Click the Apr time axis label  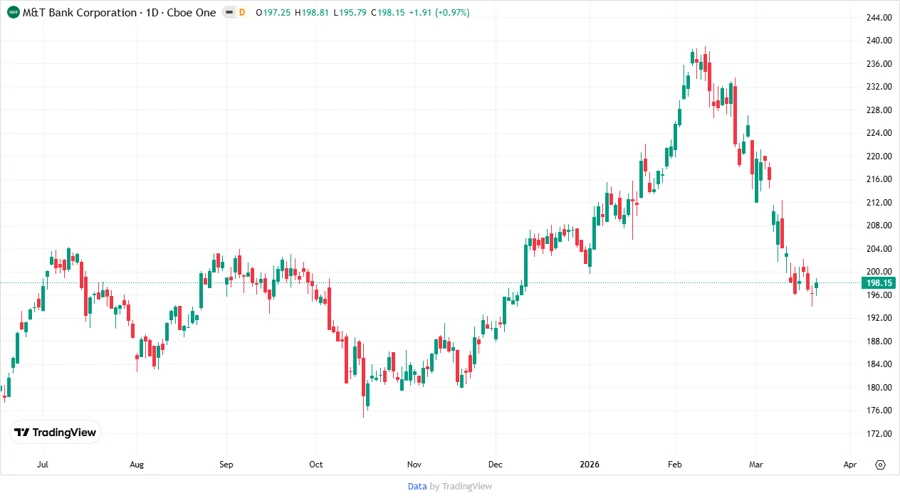click(x=850, y=464)
